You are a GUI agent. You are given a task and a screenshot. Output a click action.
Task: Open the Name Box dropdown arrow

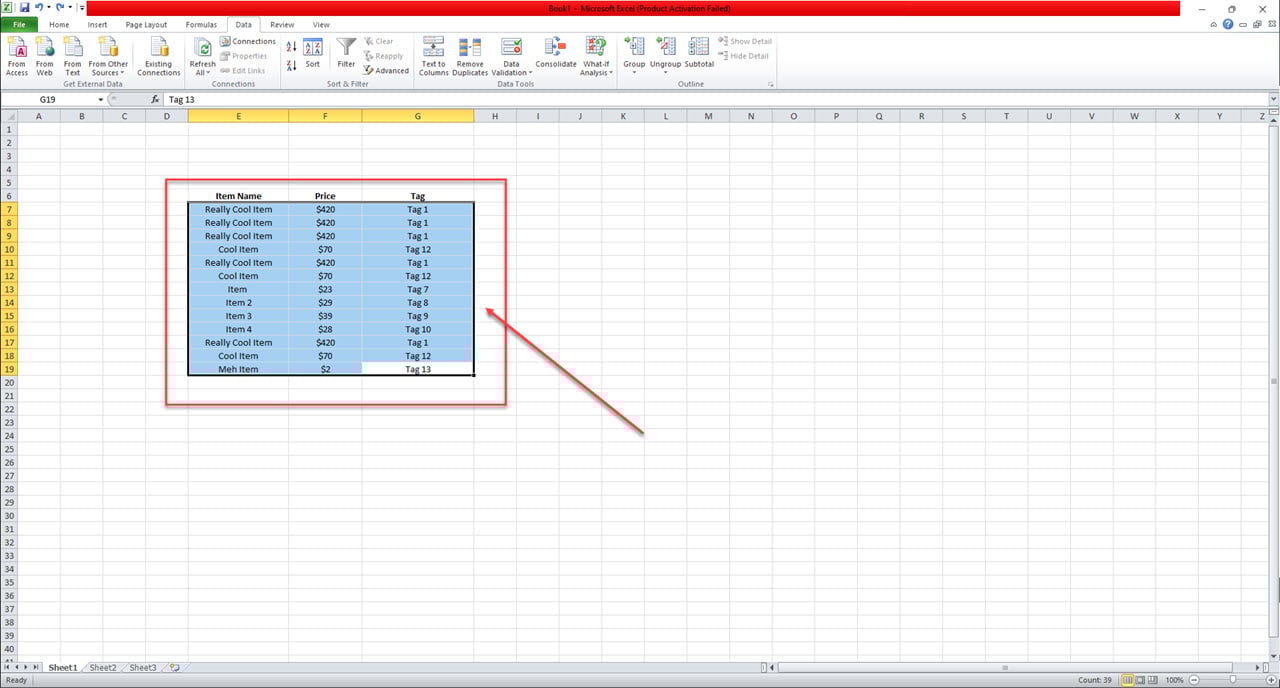[101, 100]
